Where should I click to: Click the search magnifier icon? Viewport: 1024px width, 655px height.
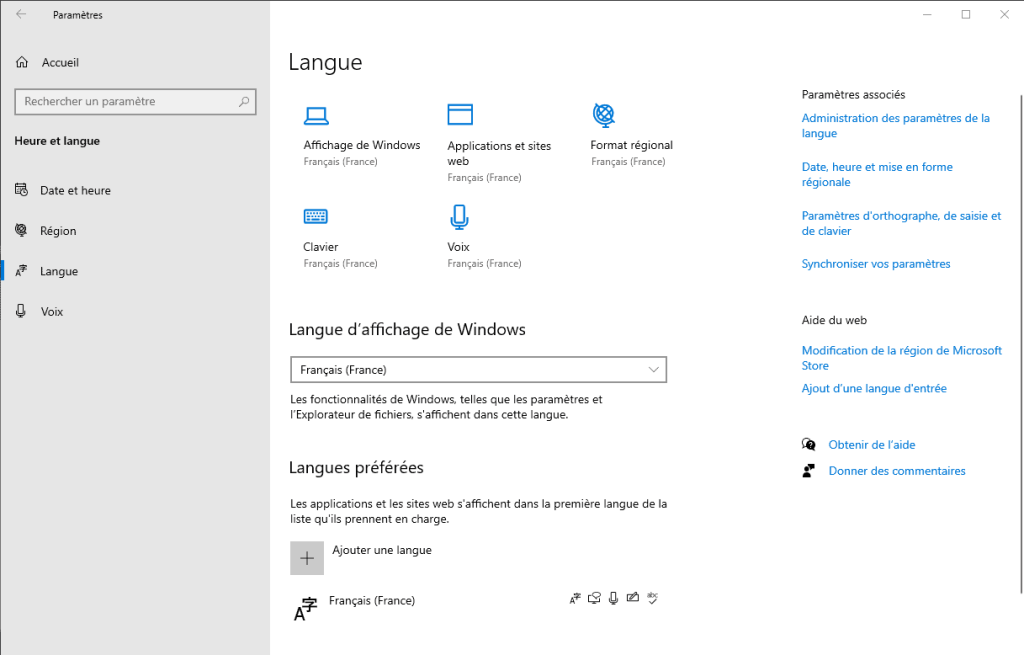[x=243, y=102]
